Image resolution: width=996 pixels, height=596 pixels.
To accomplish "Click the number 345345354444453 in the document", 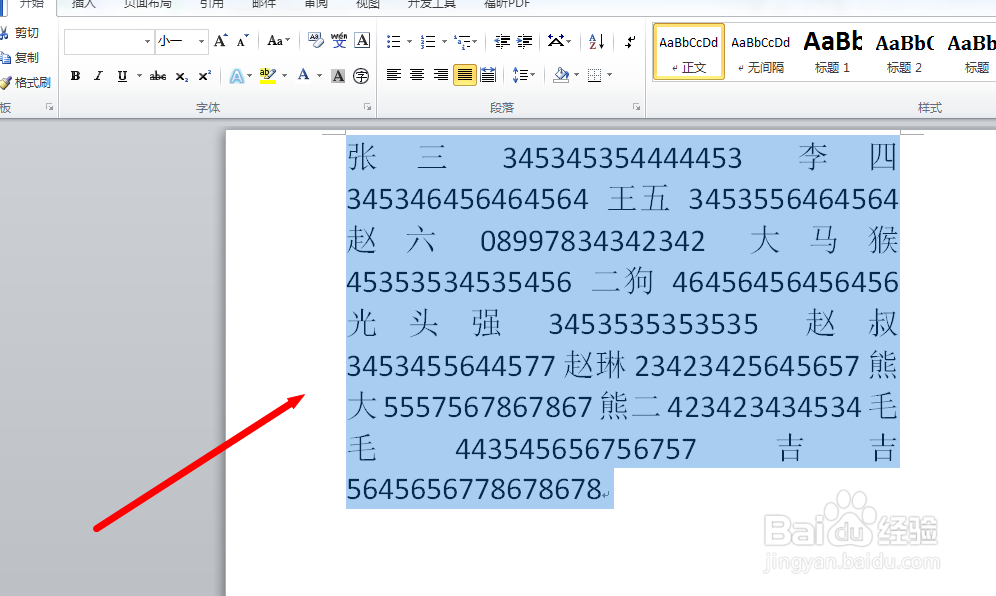I will click(622, 158).
